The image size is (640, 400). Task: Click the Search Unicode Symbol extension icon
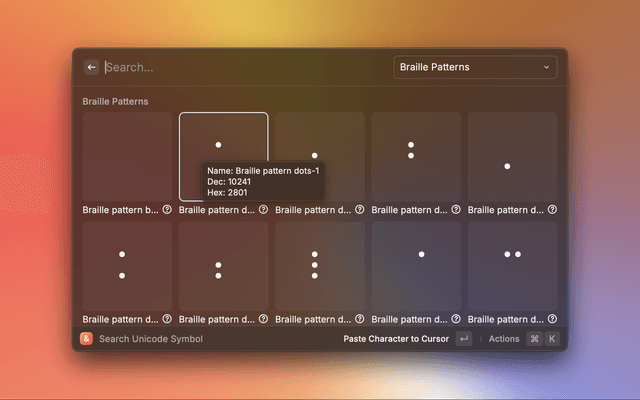pyautogui.click(x=87, y=339)
